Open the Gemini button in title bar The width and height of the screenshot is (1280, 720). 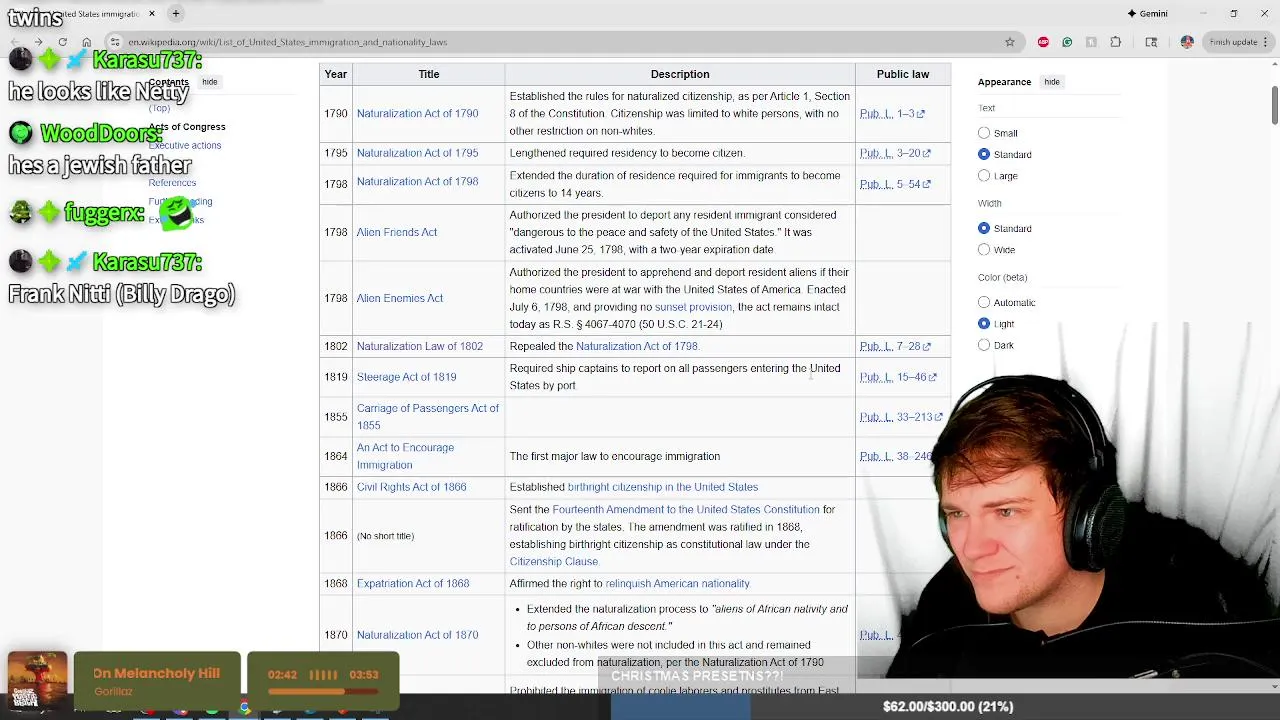tap(1147, 13)
